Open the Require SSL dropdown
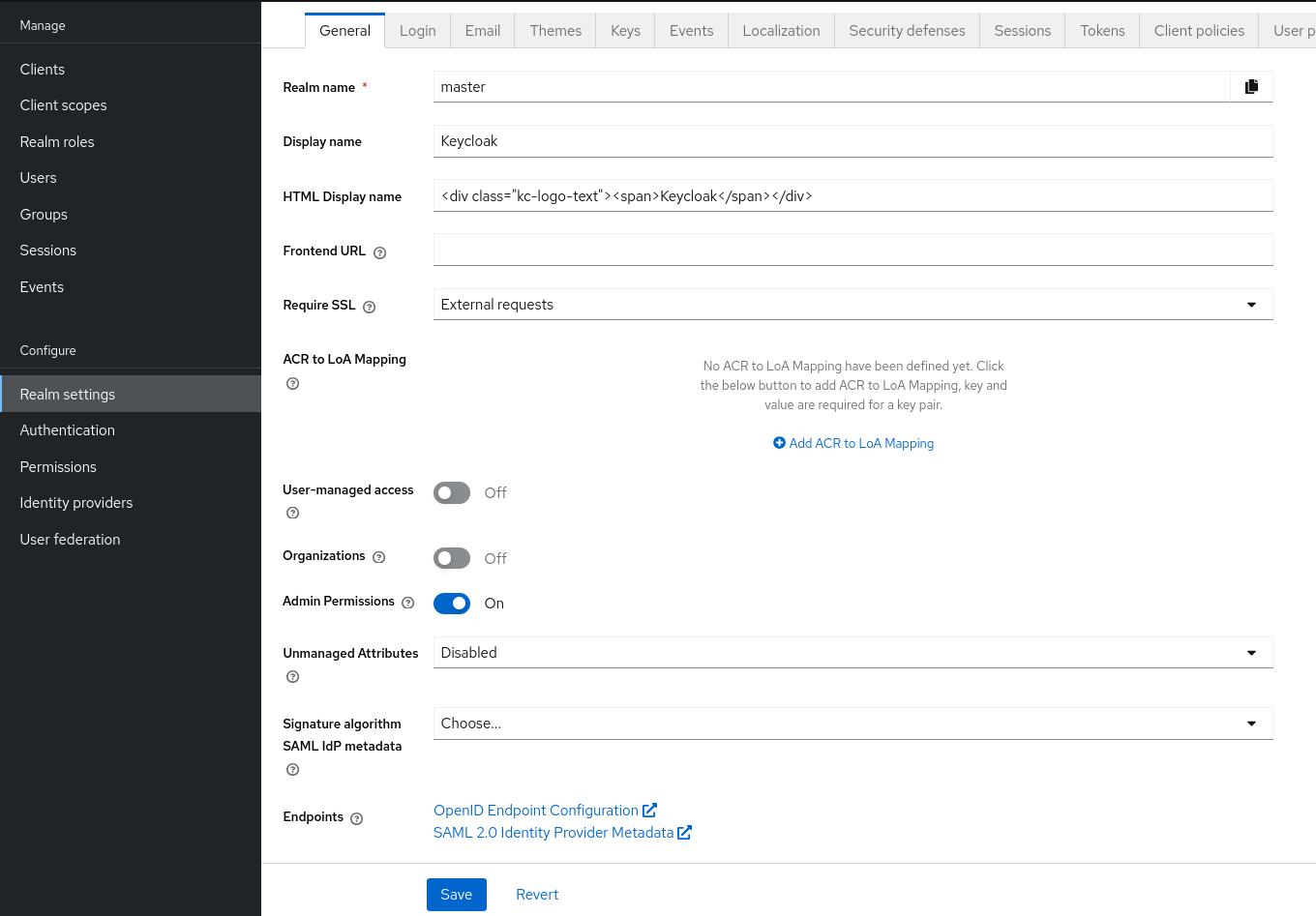 point(852,305)
